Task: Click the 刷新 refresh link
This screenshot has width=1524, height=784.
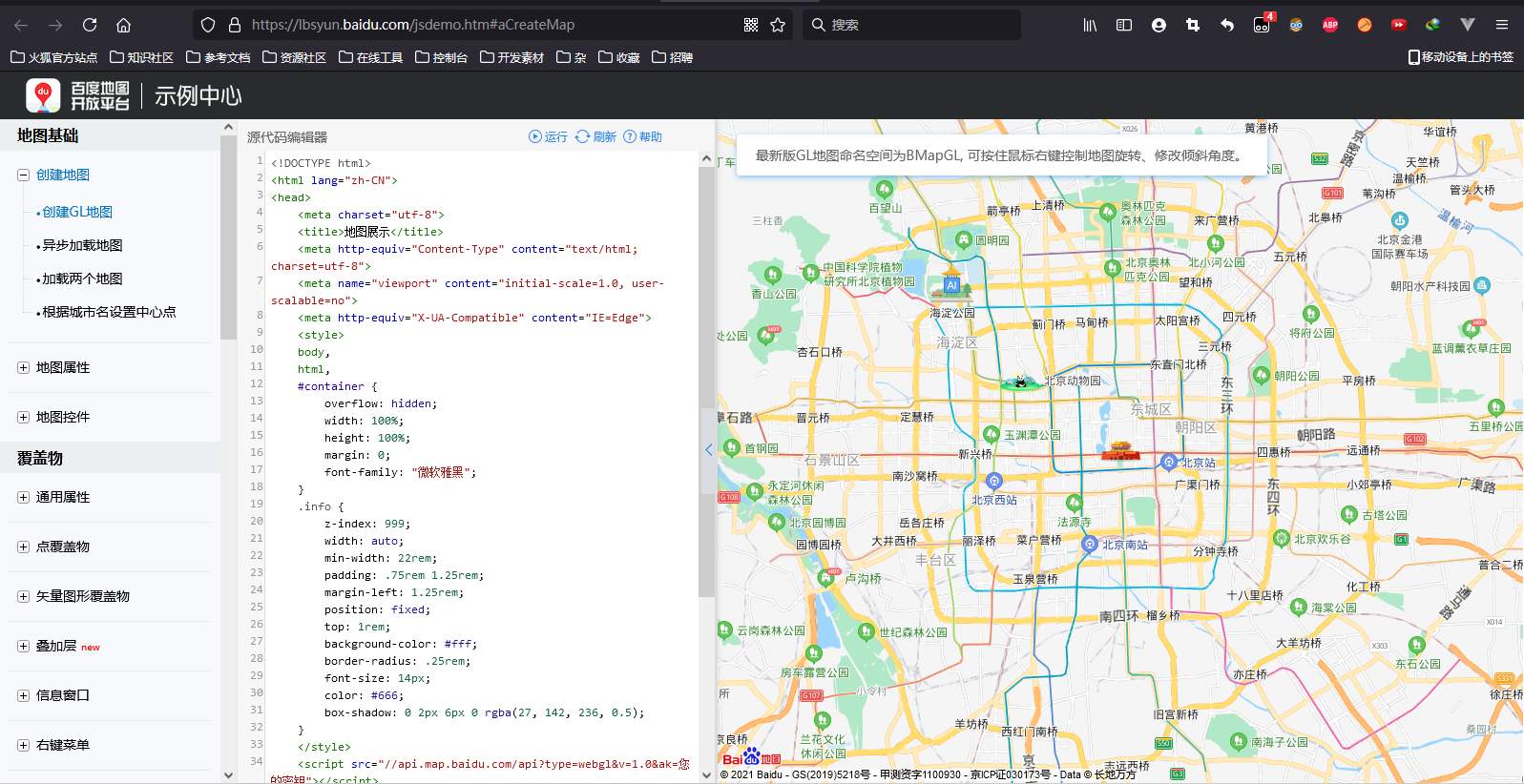Action: [605, 136]
